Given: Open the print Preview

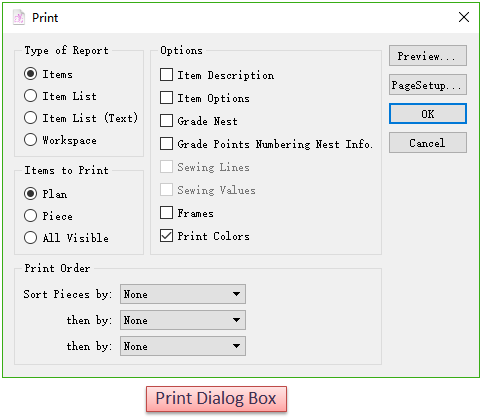Looking at the screenshot, I should [428, 56].
